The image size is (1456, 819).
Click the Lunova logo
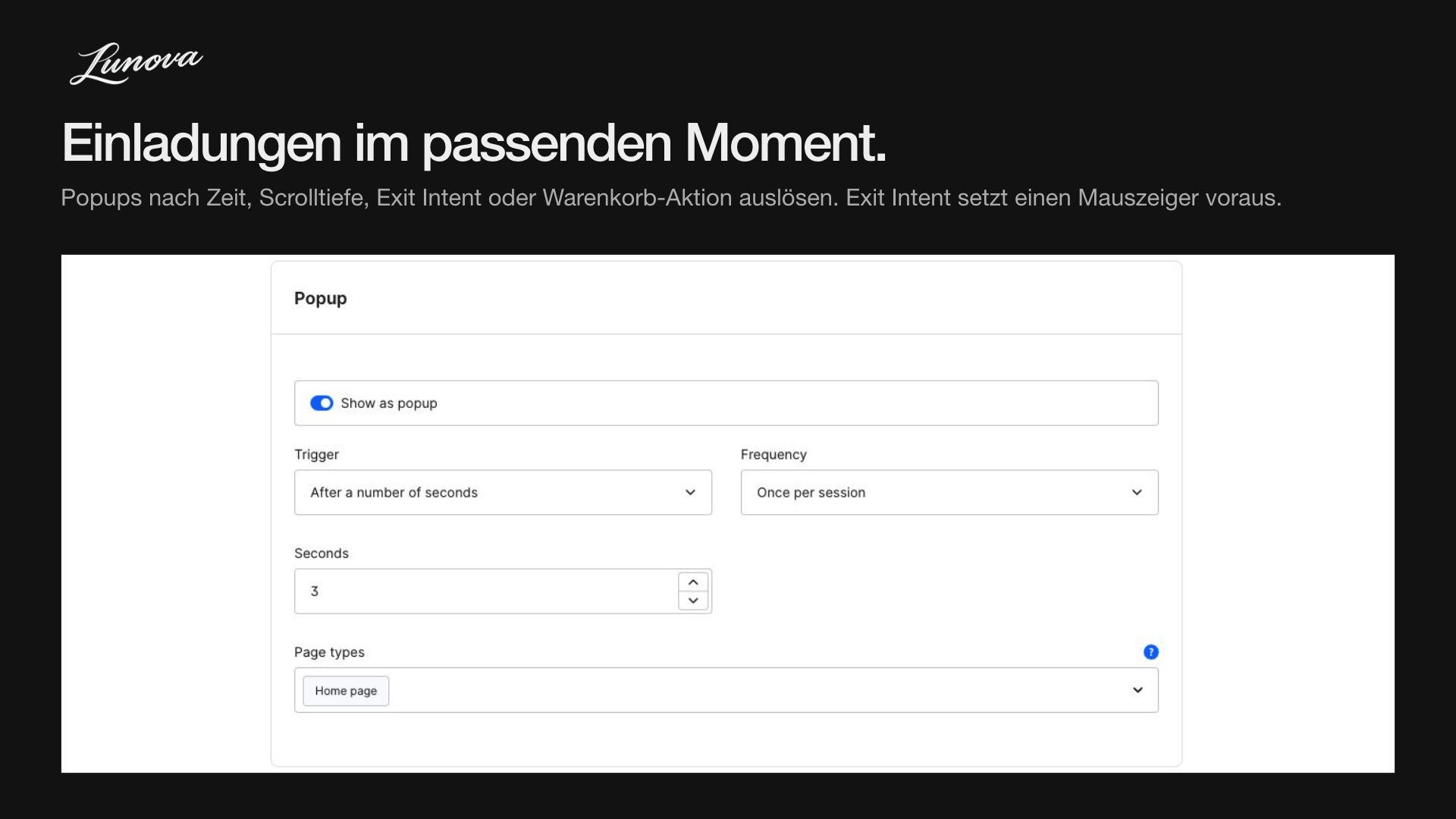coord(136,64)
